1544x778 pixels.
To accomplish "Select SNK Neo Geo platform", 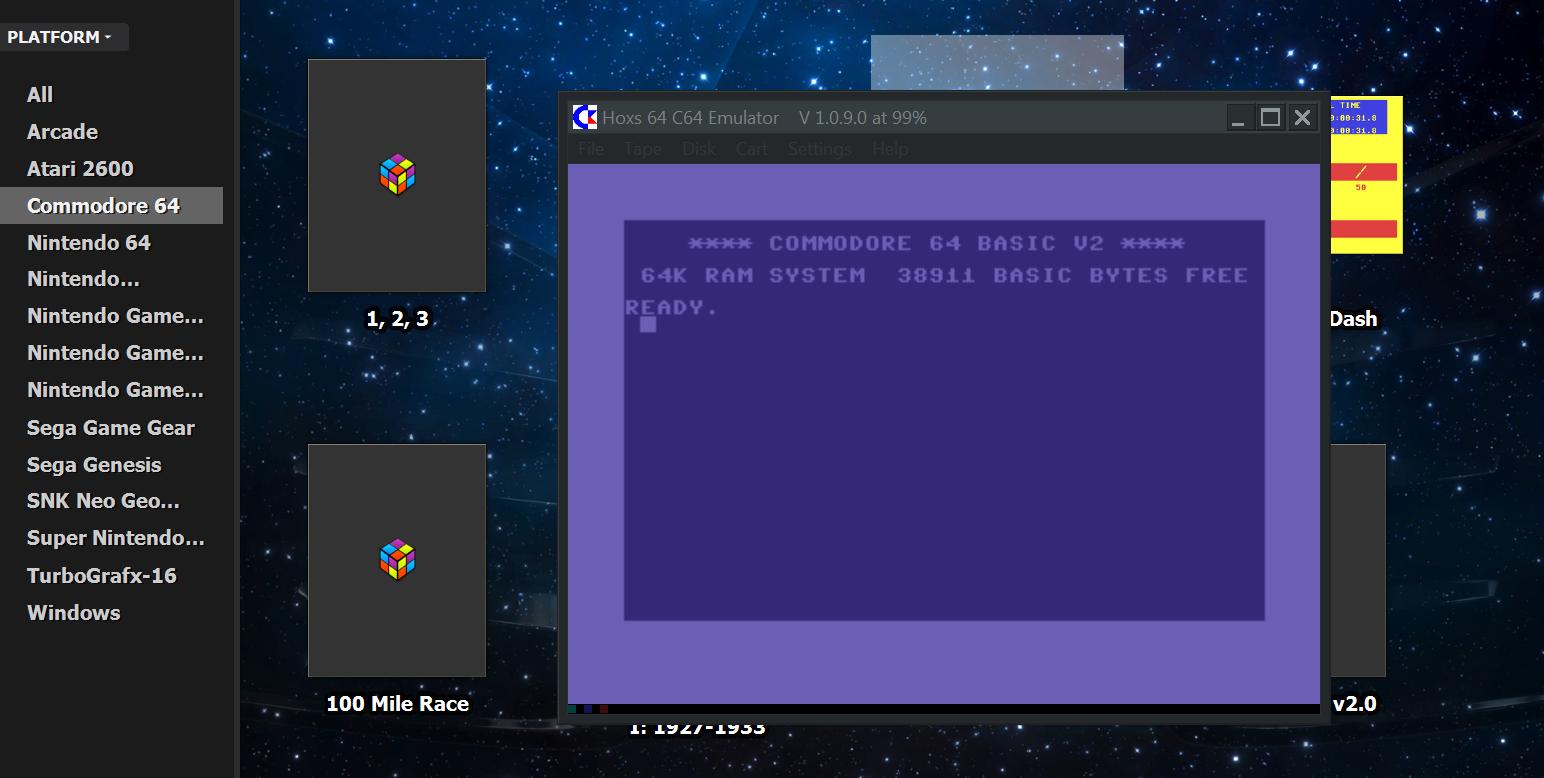I will point(103,501).
